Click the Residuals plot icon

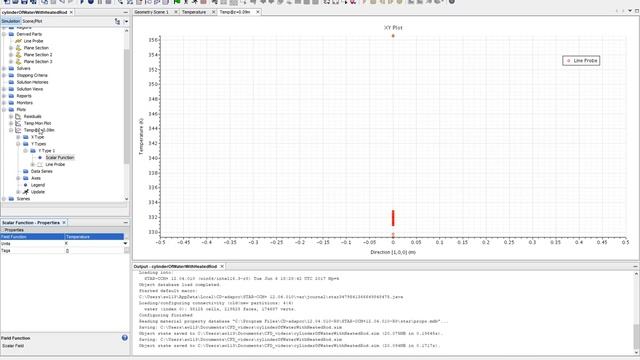click(18, 116)
